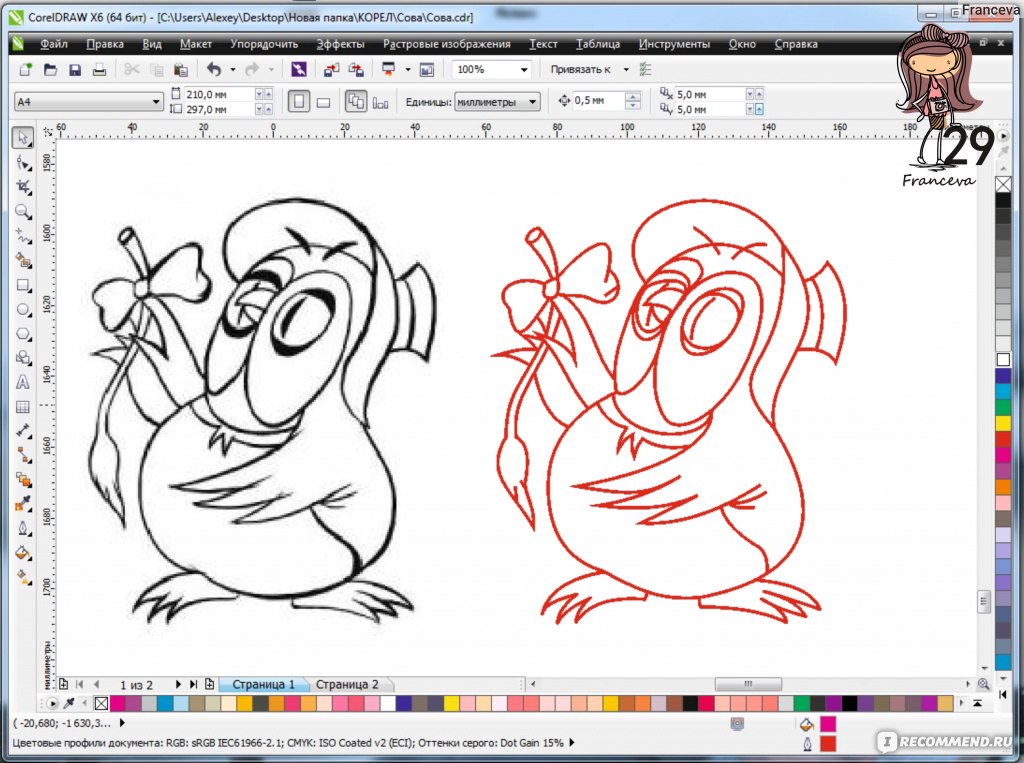The height and width of the screenshot is (763, 1024).
Task: Open the Файл menu
Action: (54, 44)
